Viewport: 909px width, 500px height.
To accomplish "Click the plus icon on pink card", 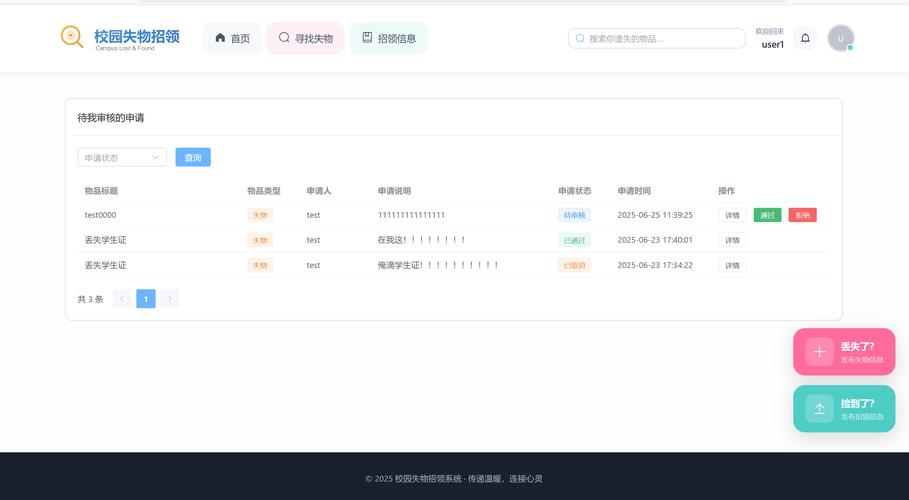I will (x=819, y=352).
